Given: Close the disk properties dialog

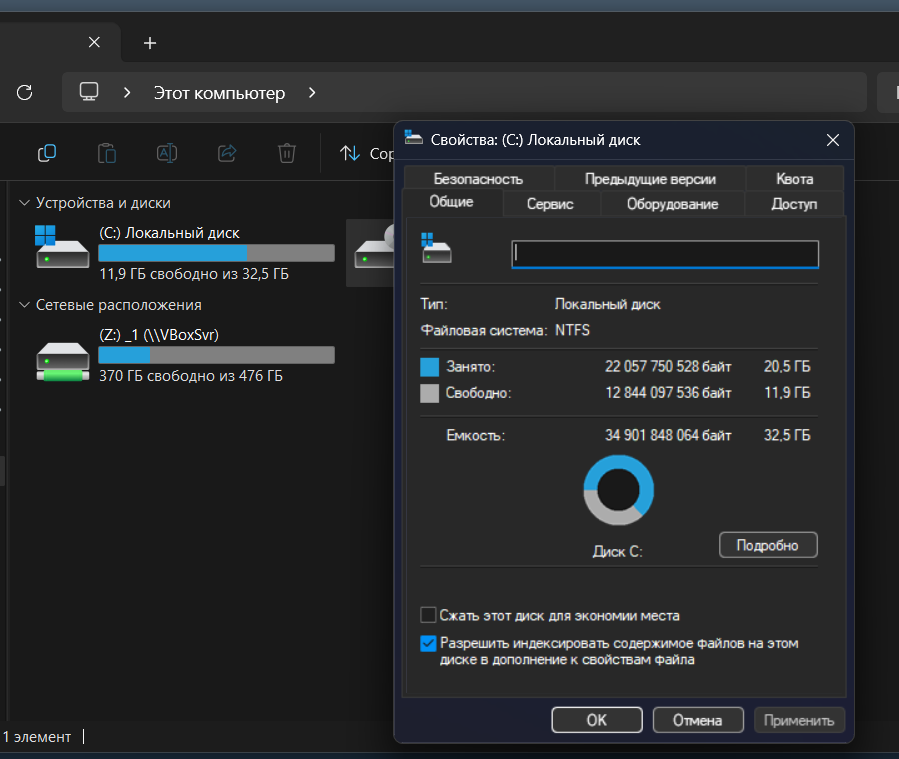Looking at the screenshot, I should 832,140.
